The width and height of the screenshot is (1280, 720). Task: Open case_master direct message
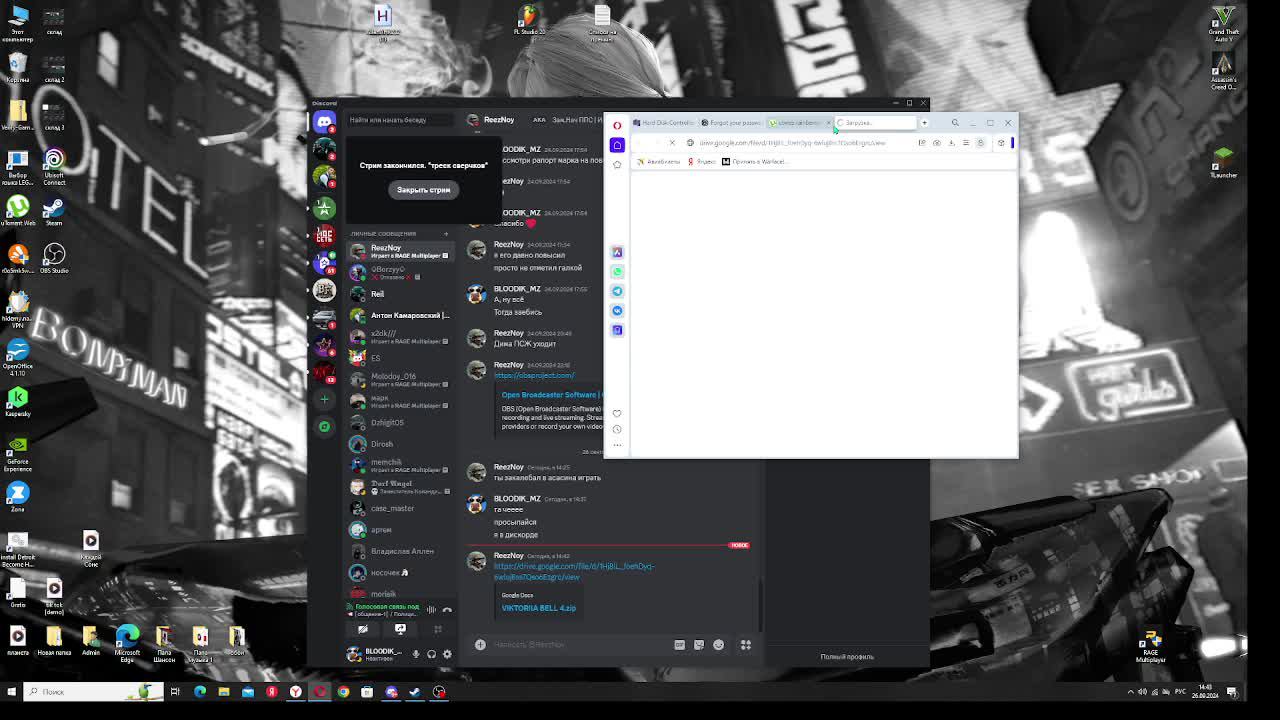[400, 508]
